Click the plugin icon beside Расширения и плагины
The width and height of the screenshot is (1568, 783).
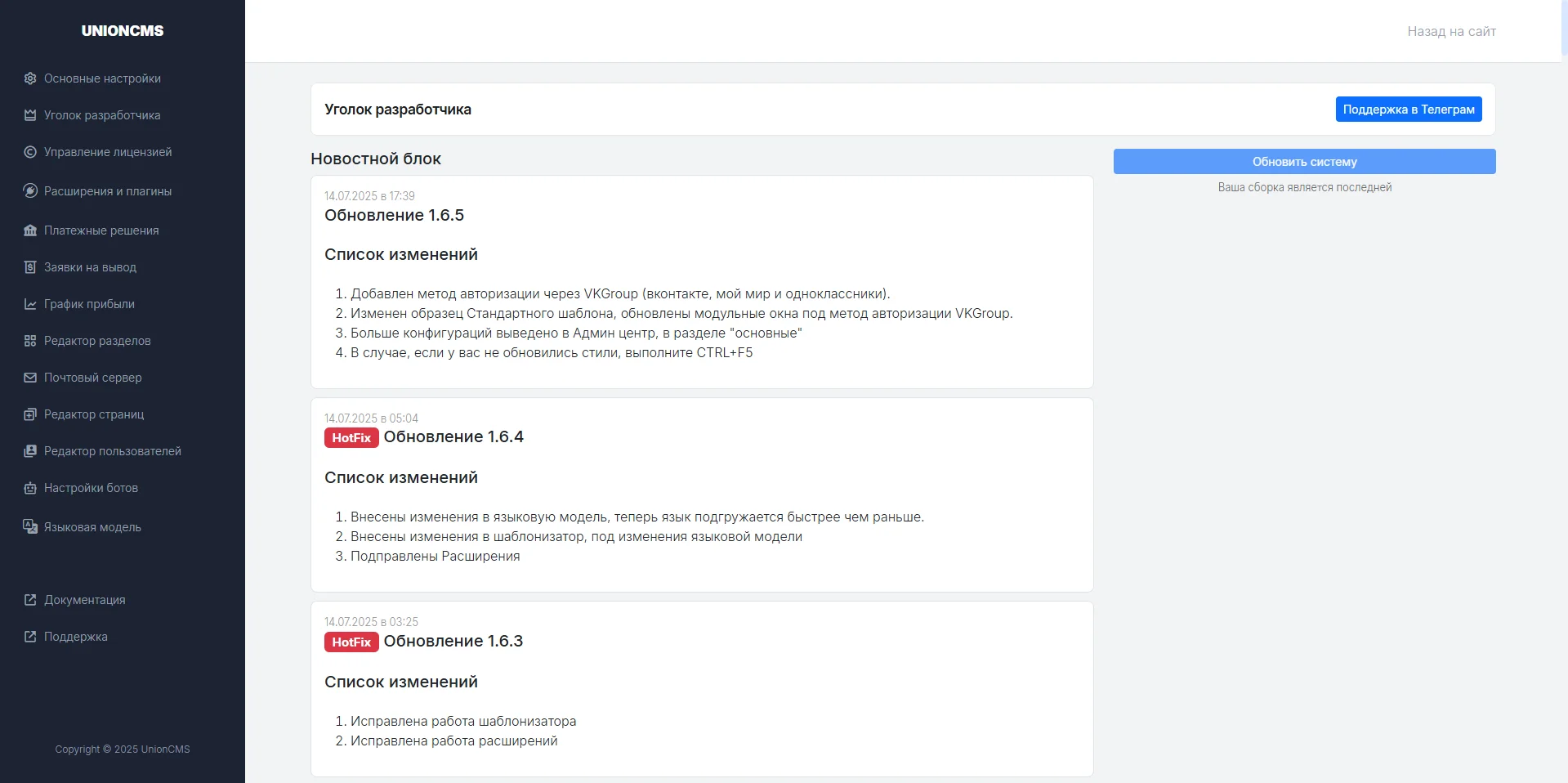tap(30, 191)
